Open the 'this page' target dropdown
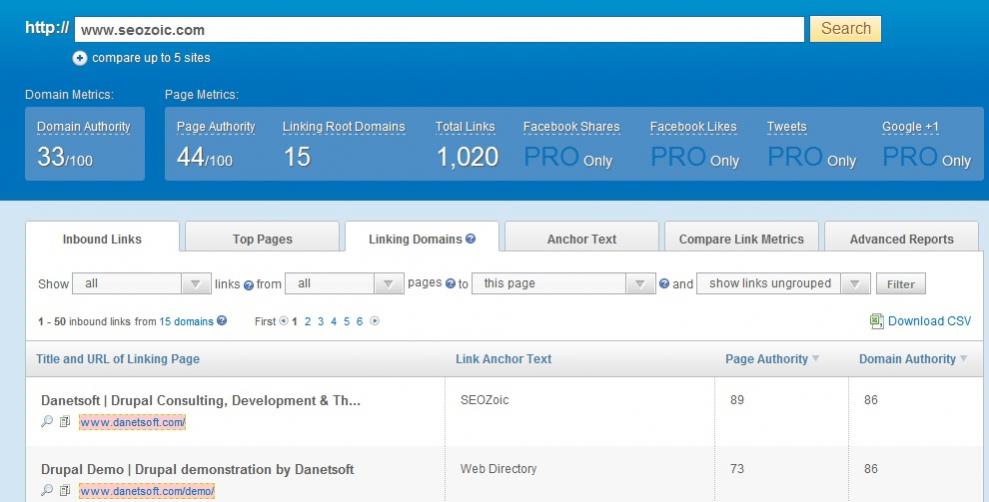Viewport: 989px width, 502px height. point(564,283)
